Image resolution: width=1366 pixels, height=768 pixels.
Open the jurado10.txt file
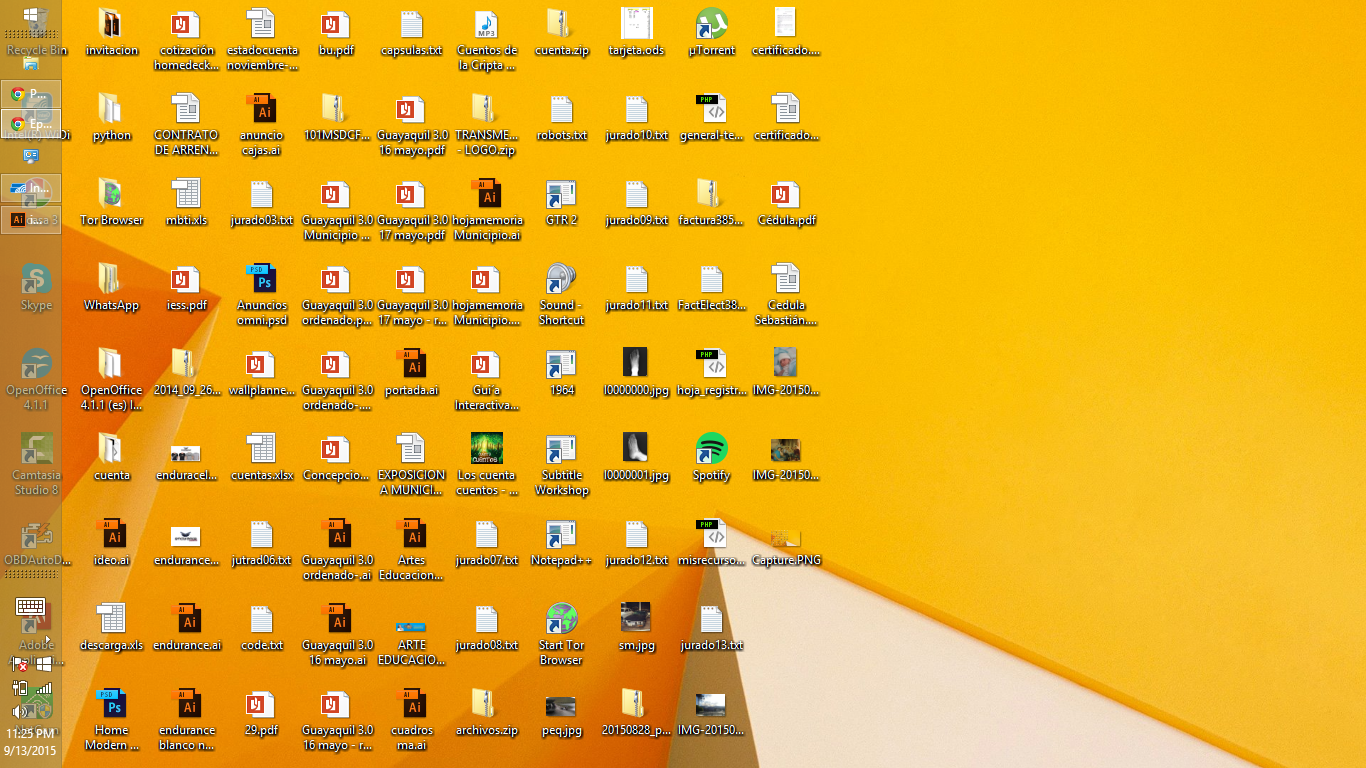637,116
